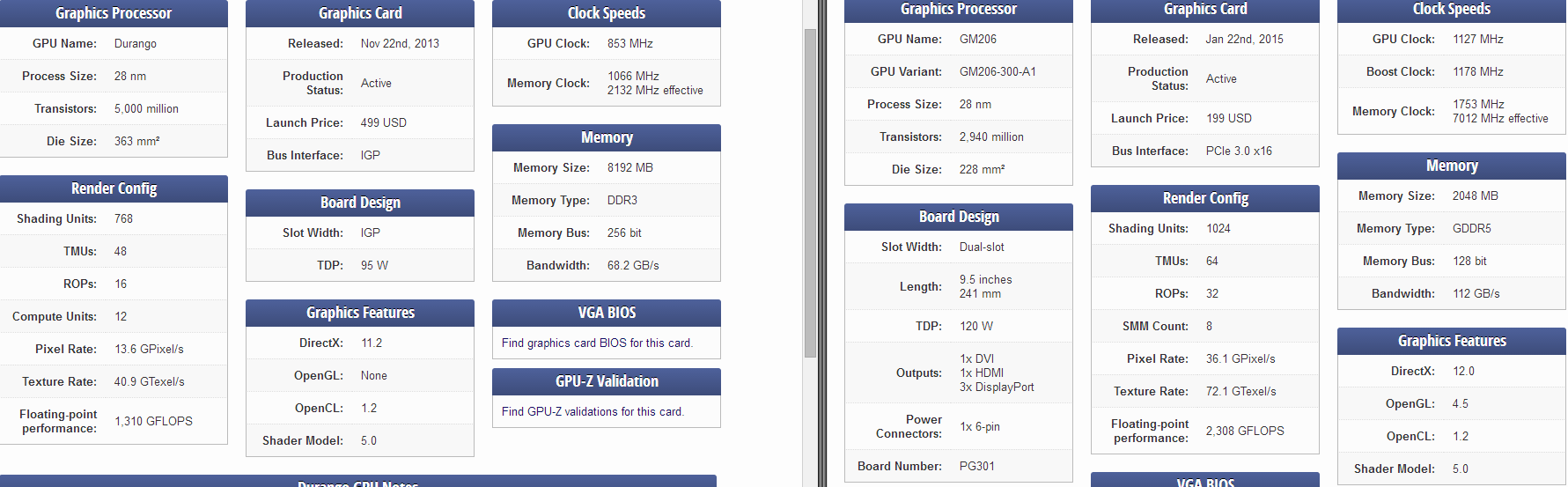Select the Compute Units value '12'

[x=121, y=316]
